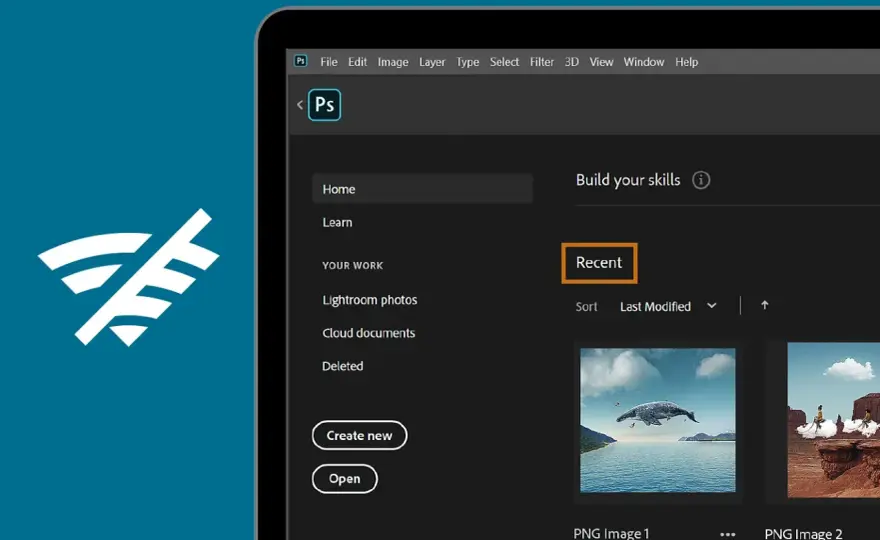This screenshot has height=540, width=880.
Task: Open the Layer menu
Action: pos(432,62)
